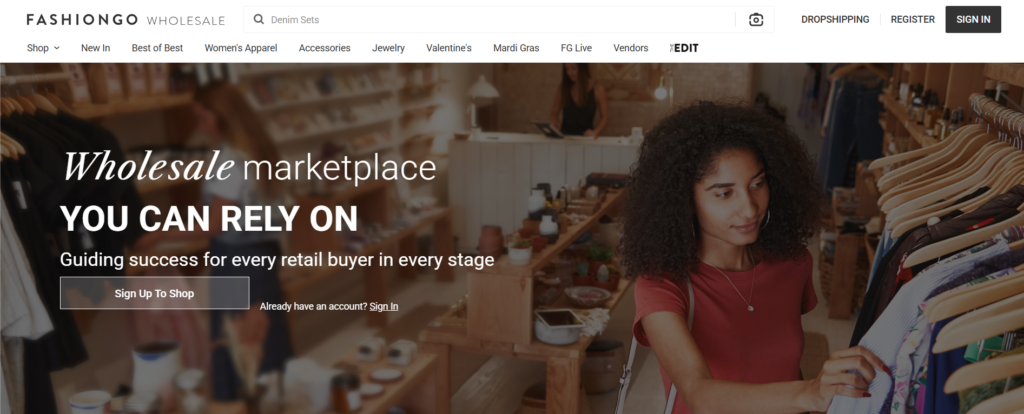Image resolution: width=1024 pixels, height=414 pixels.
Task: Go to Best of Best
Action: [x=157, y=48]
